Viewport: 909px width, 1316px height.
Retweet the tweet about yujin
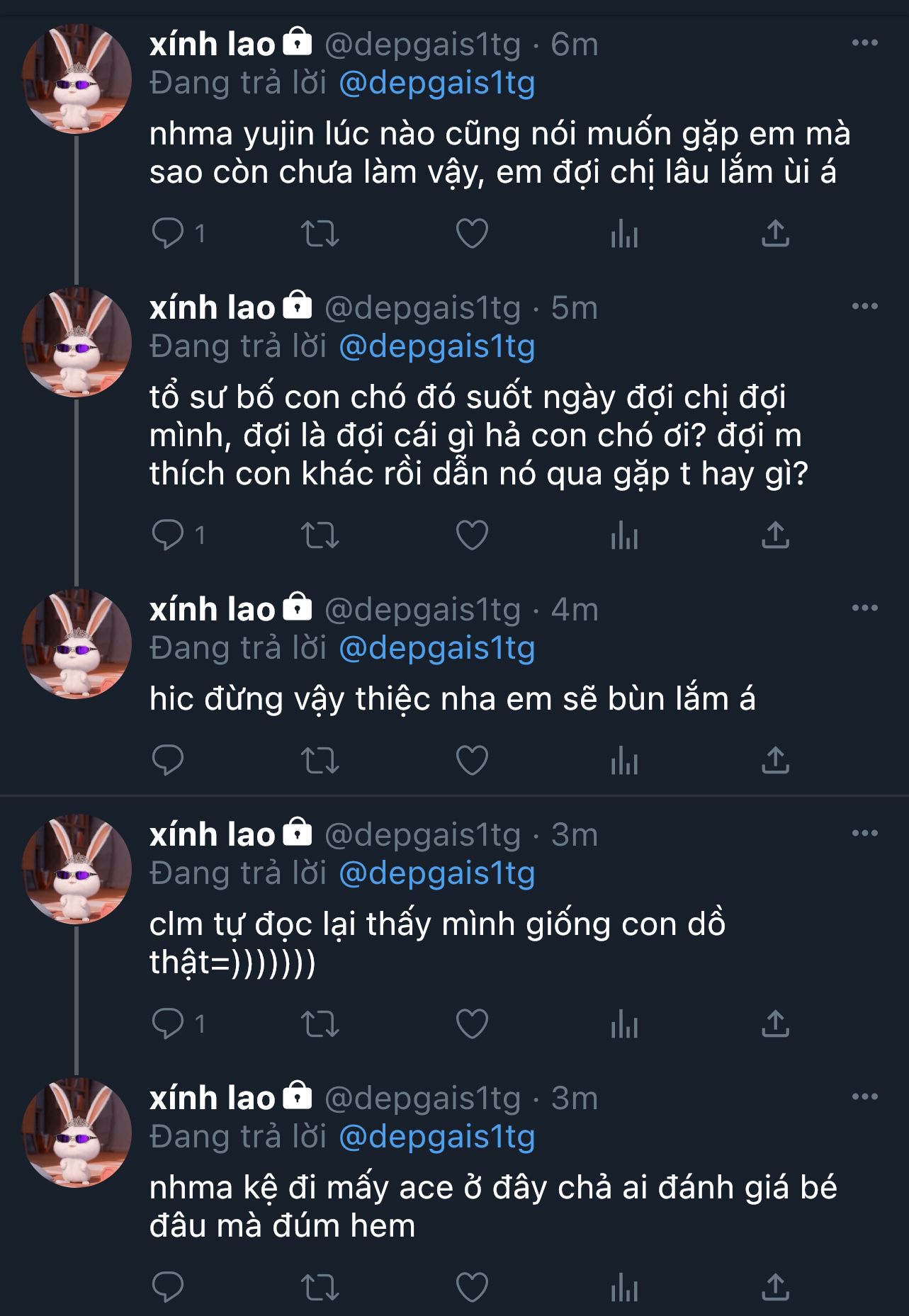click(320, 233)
